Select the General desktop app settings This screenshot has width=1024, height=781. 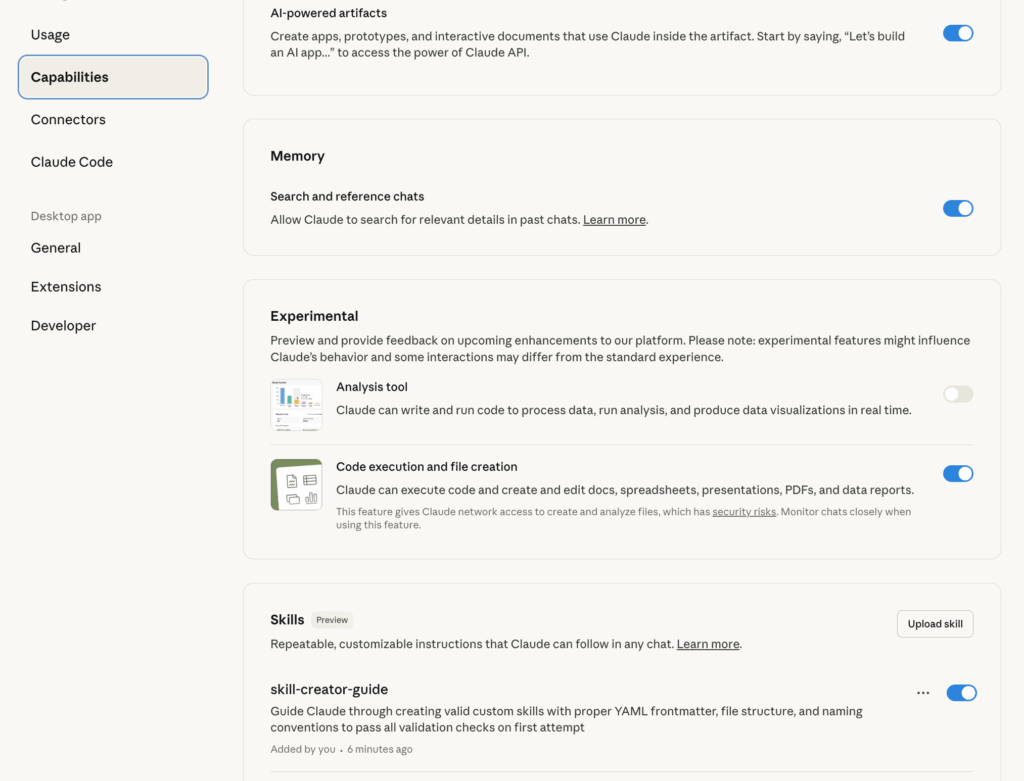(x=55, y=247)
